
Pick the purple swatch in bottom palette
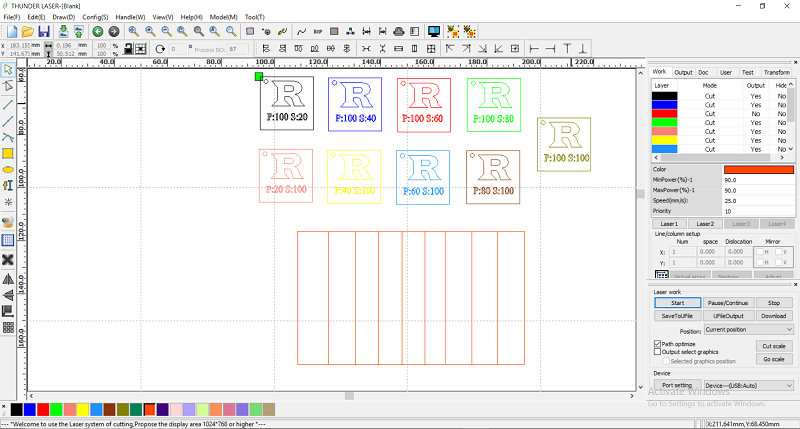point(162,409)
